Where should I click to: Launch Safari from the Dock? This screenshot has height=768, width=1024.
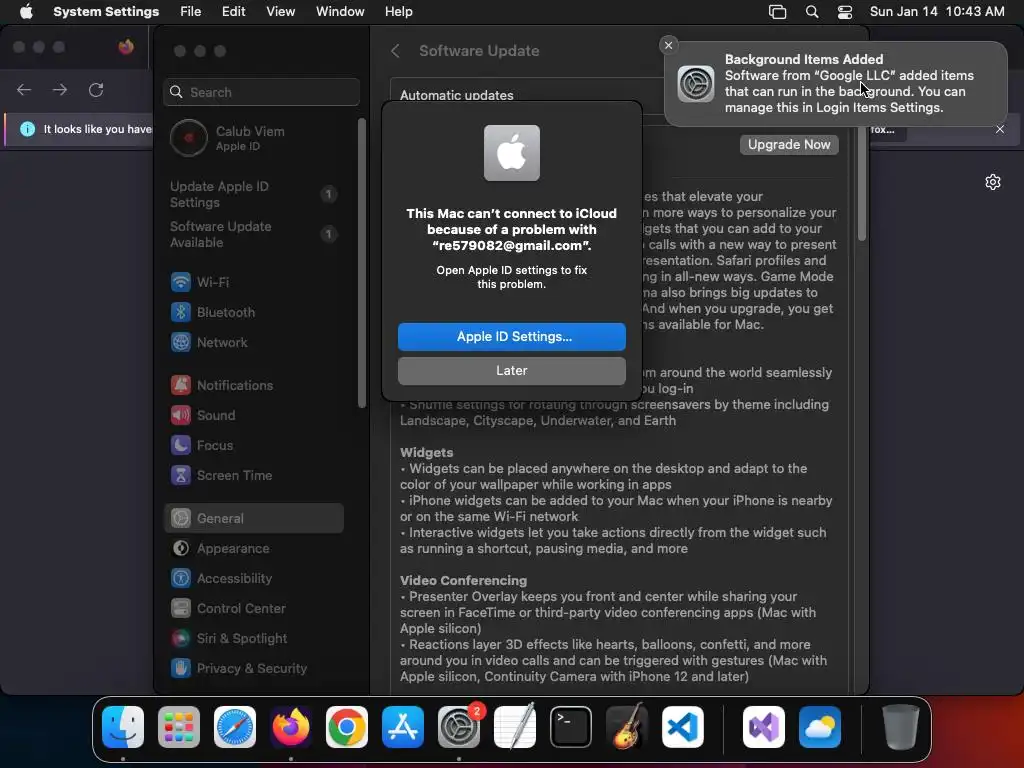235,727
